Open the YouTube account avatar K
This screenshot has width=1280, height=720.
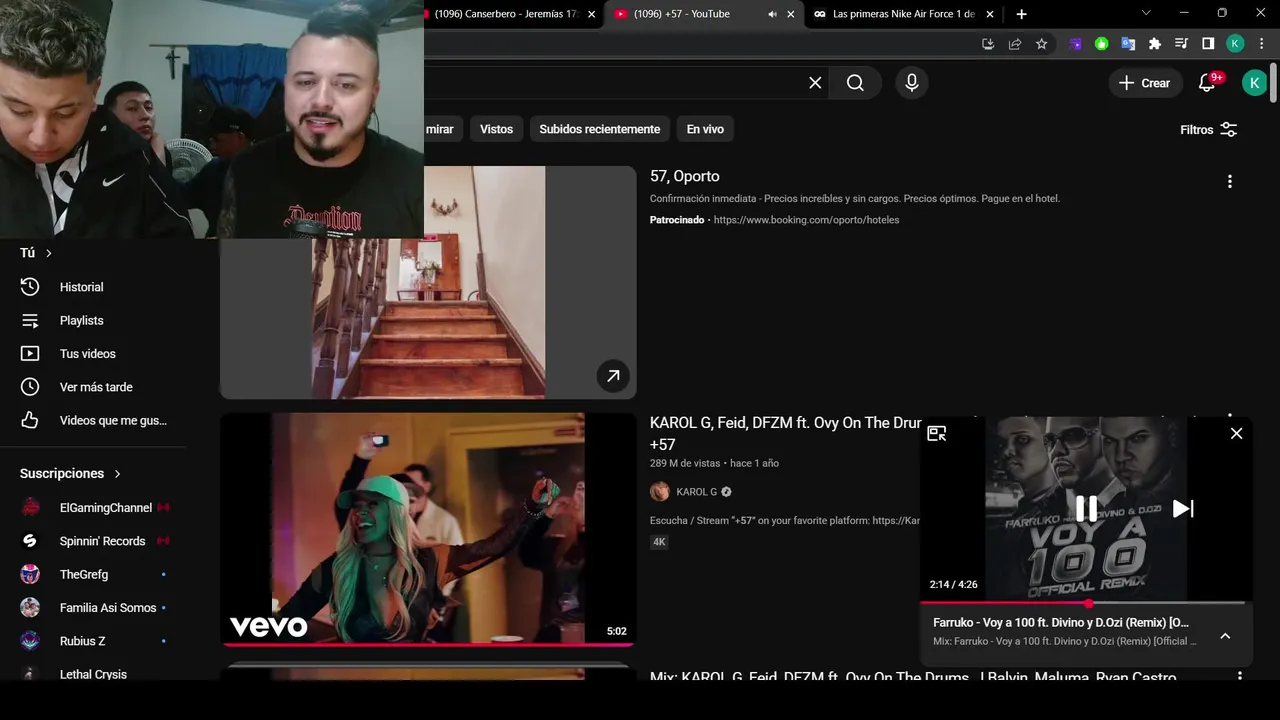coord(1254,83)
